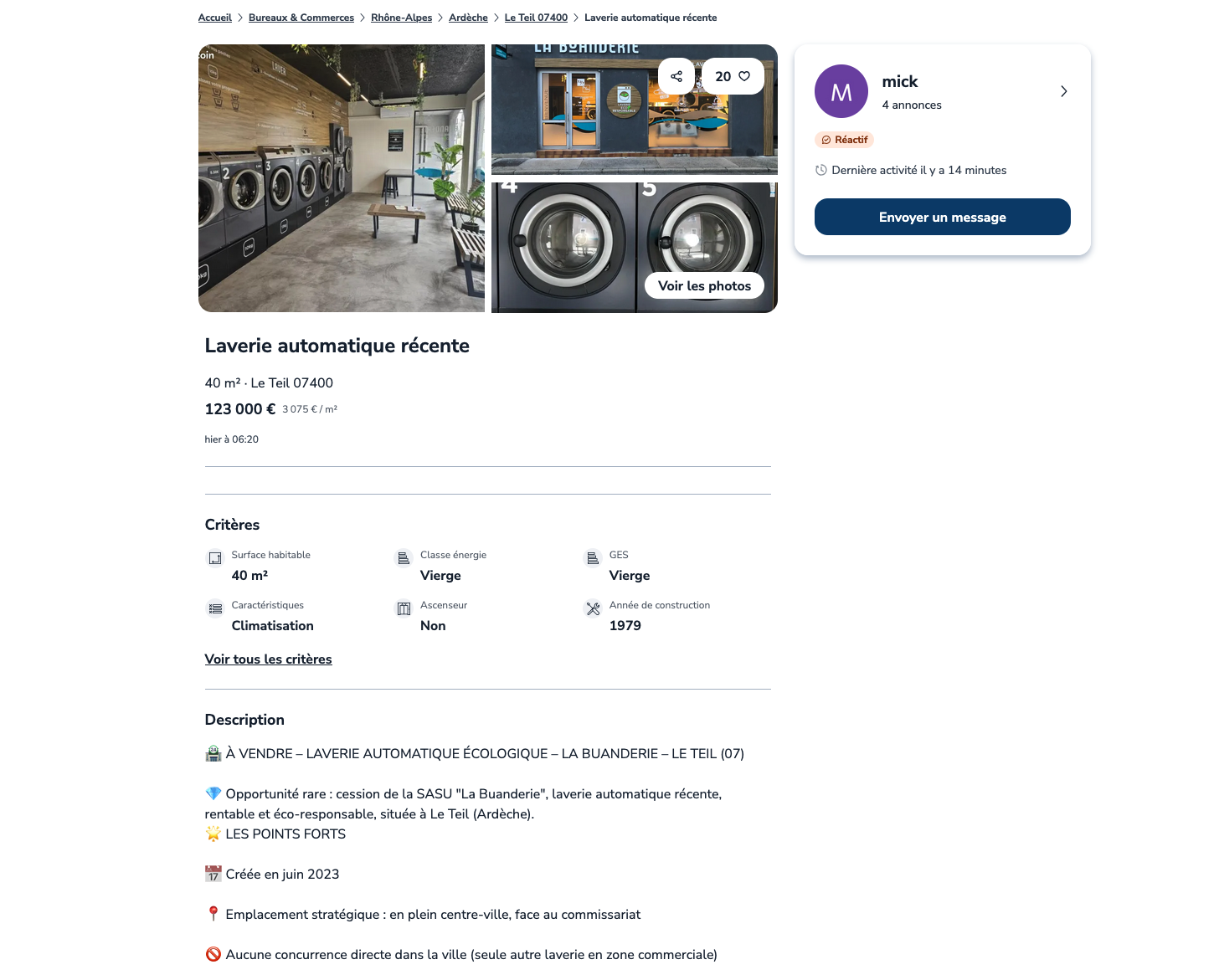
Task: Save the listing with the 20 heart button
Action: coord(733,76)
